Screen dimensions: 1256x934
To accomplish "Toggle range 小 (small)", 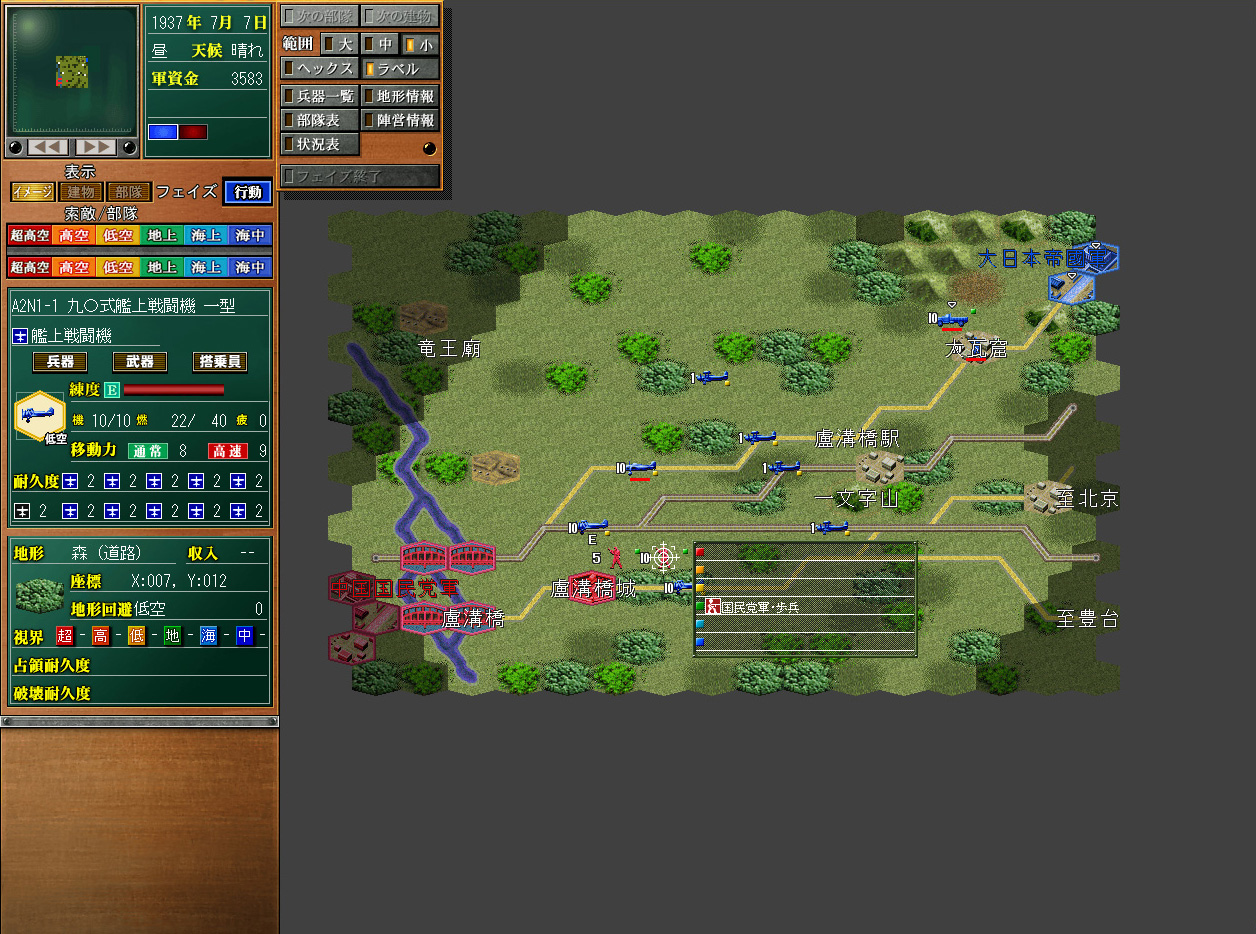I will pos(420,44).
